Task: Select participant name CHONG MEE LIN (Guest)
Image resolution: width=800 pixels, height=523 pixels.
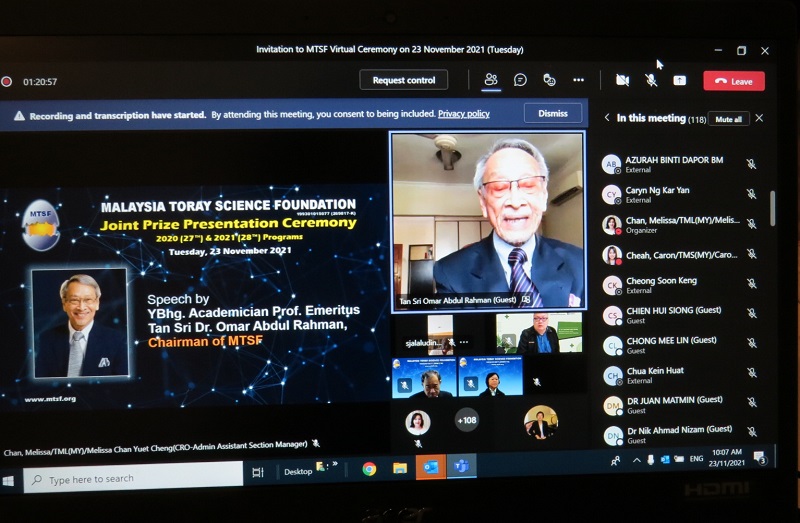Action: coord(671,340)
